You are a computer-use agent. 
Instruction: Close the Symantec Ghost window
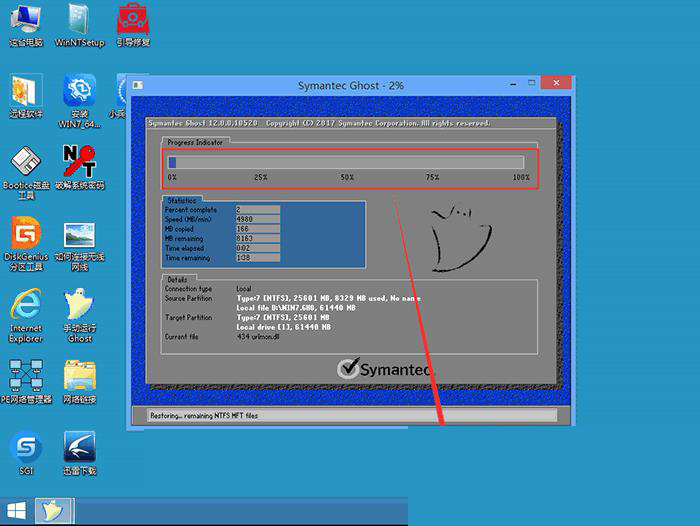click(556, 83)
